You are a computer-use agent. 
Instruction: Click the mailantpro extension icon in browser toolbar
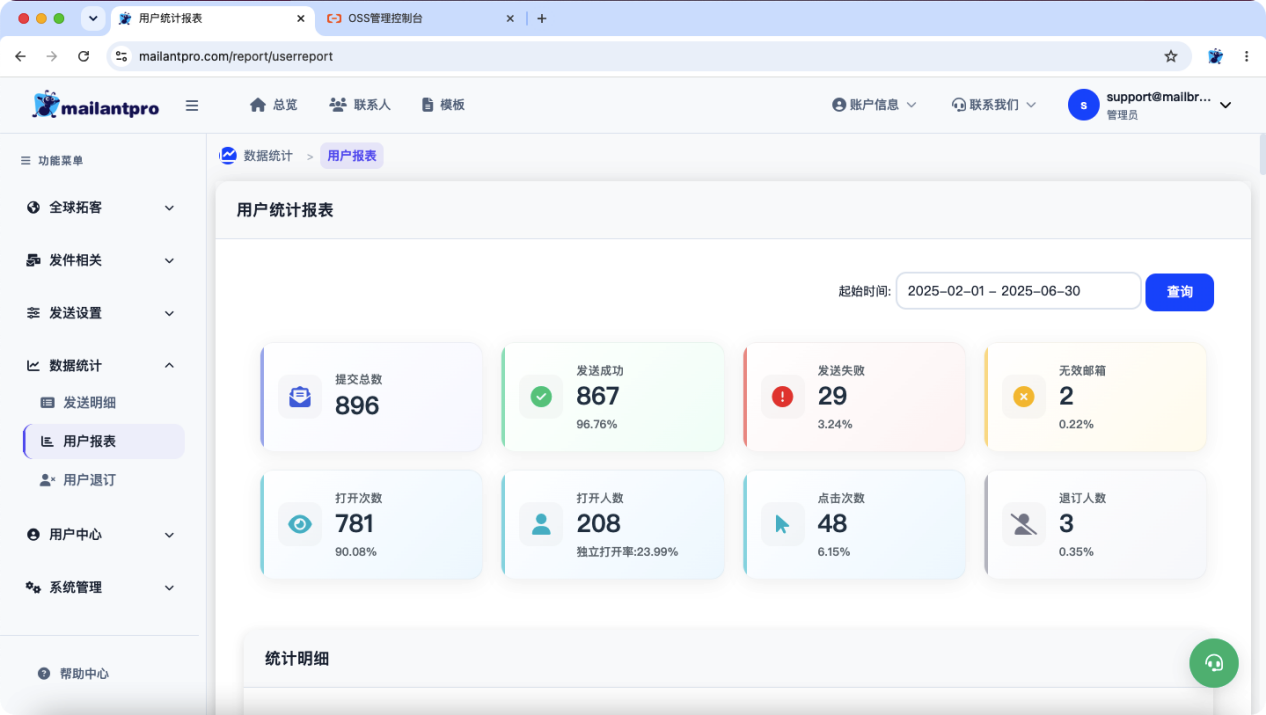[x=1215, y=56]
